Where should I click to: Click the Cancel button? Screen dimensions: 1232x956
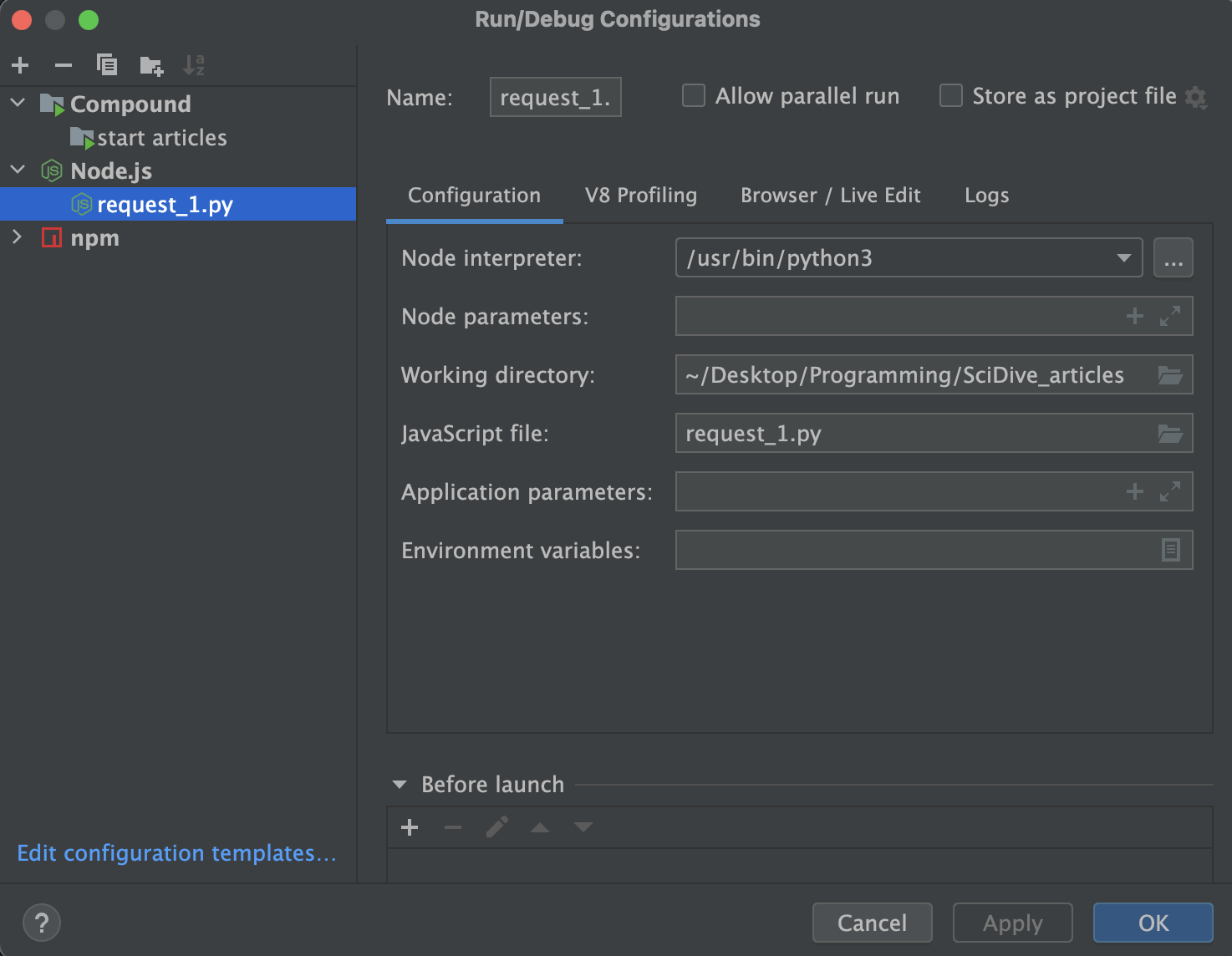coord(872,923)
